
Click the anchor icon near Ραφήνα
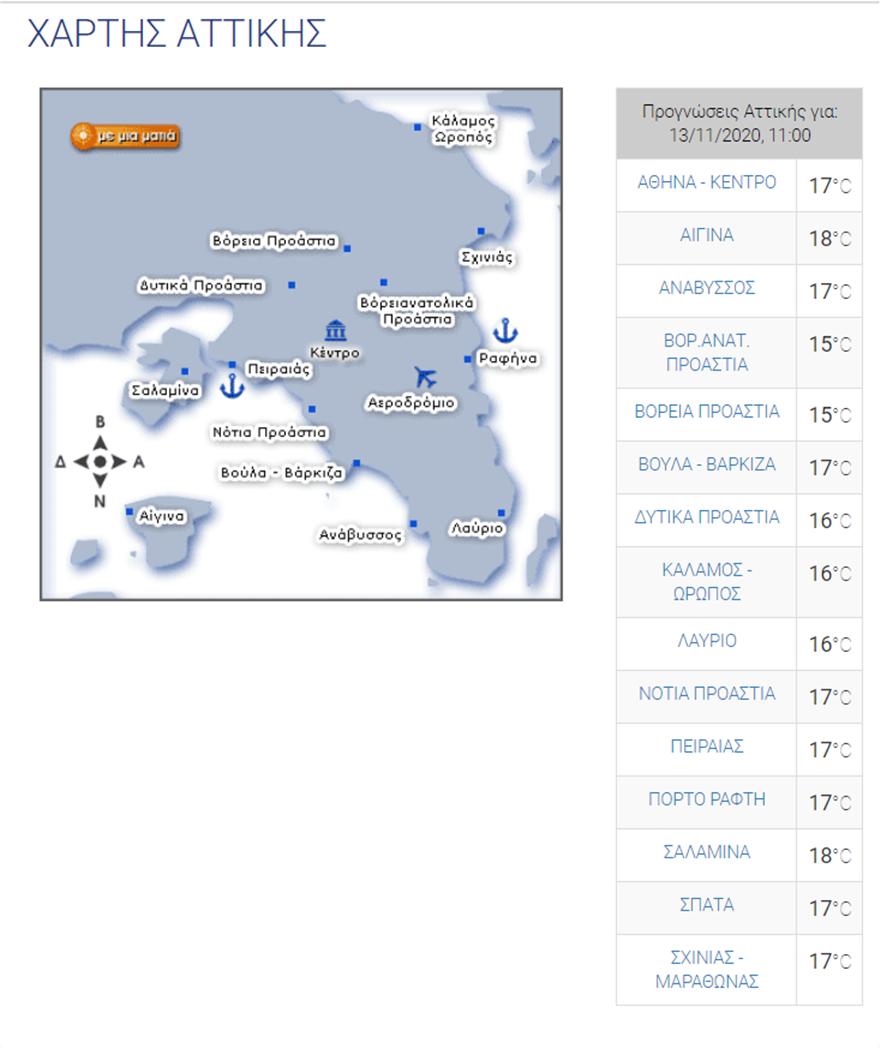click(x=506, y=329)
